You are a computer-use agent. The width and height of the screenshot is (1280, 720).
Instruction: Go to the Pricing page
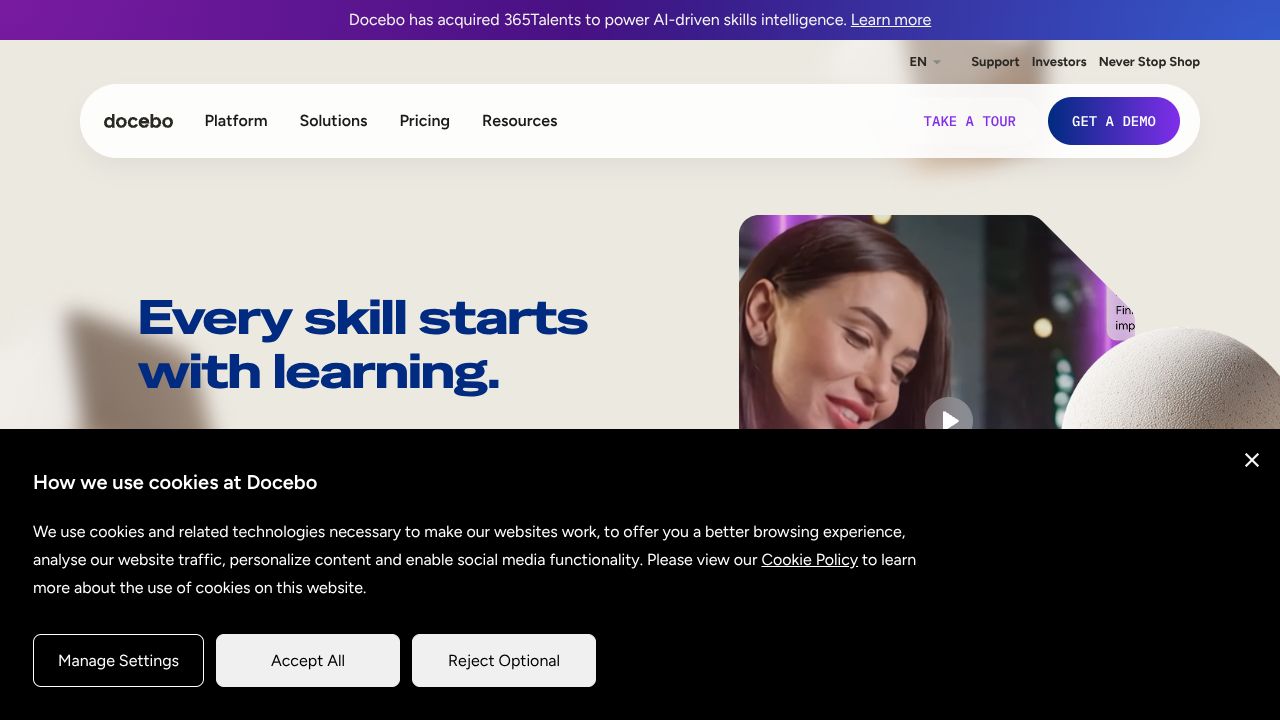[424, 121]
